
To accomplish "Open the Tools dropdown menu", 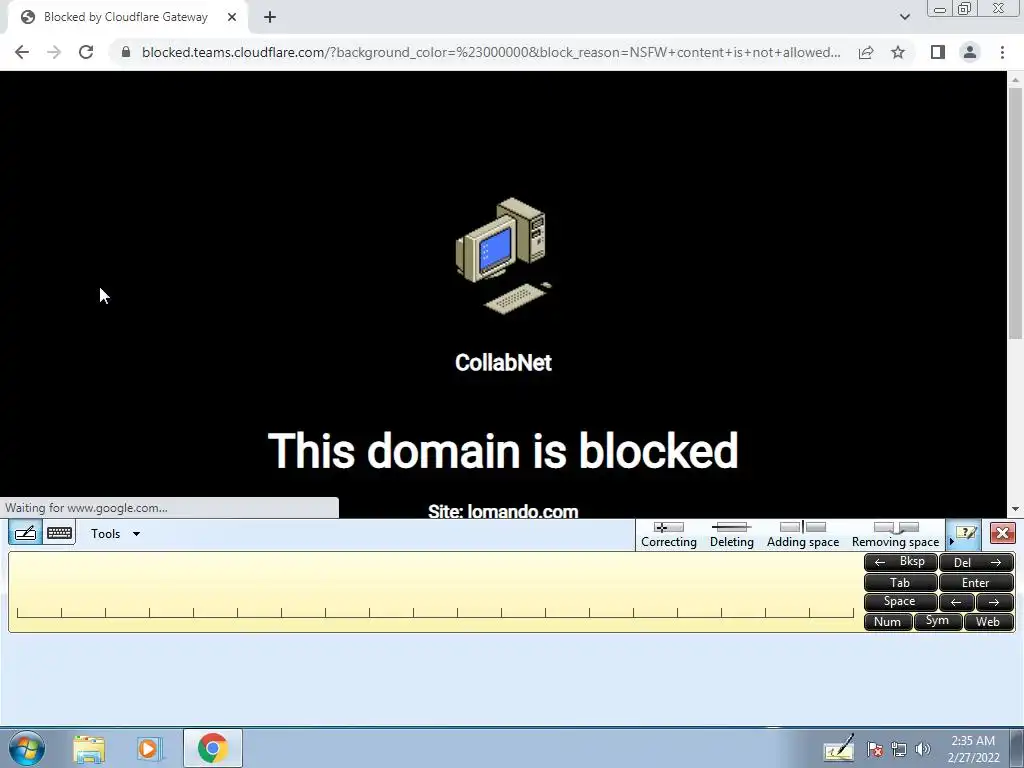I will pyautogui.click(x=115, y=534).
